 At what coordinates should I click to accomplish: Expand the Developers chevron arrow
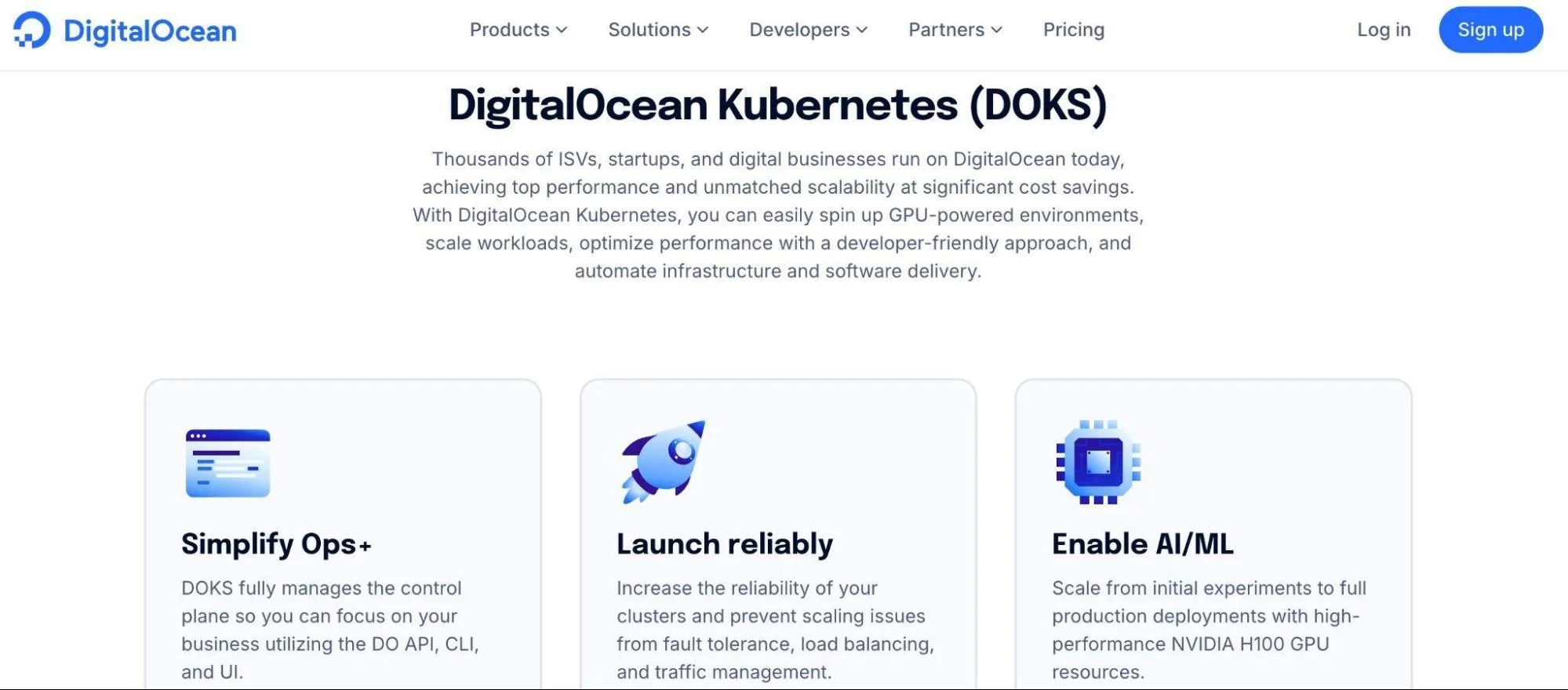[x=862, y=31]
